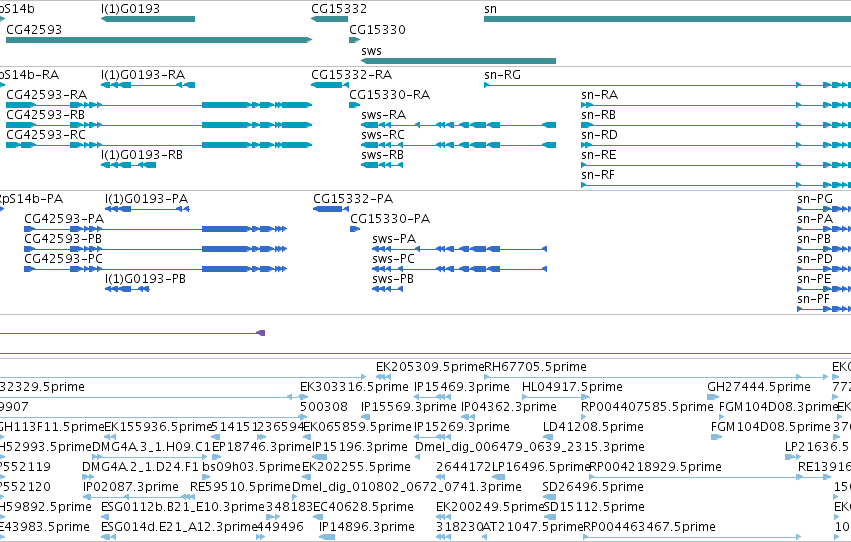851x542 pixels.
Task: Click the sn-RF transcript label
Action: pos(598,175)
